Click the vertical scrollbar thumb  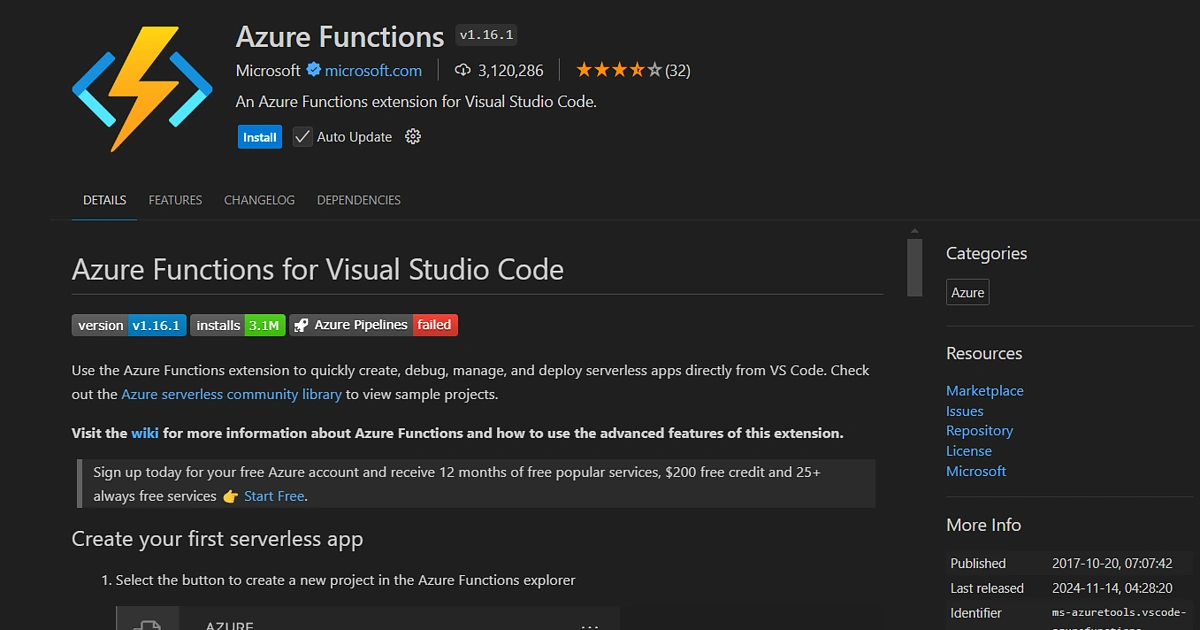click(x=914, y=268)
